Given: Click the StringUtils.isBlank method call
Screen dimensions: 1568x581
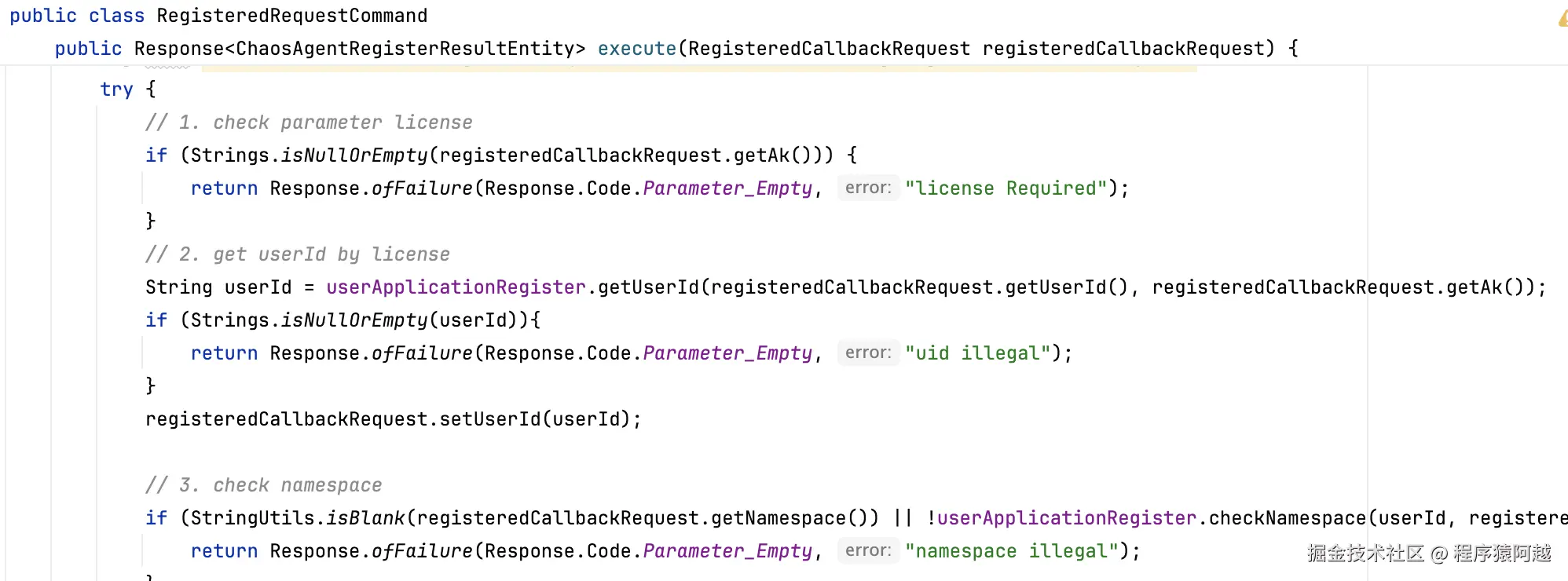Looking at the screenshot, I should pyautogui.click(x=298, y=518).
